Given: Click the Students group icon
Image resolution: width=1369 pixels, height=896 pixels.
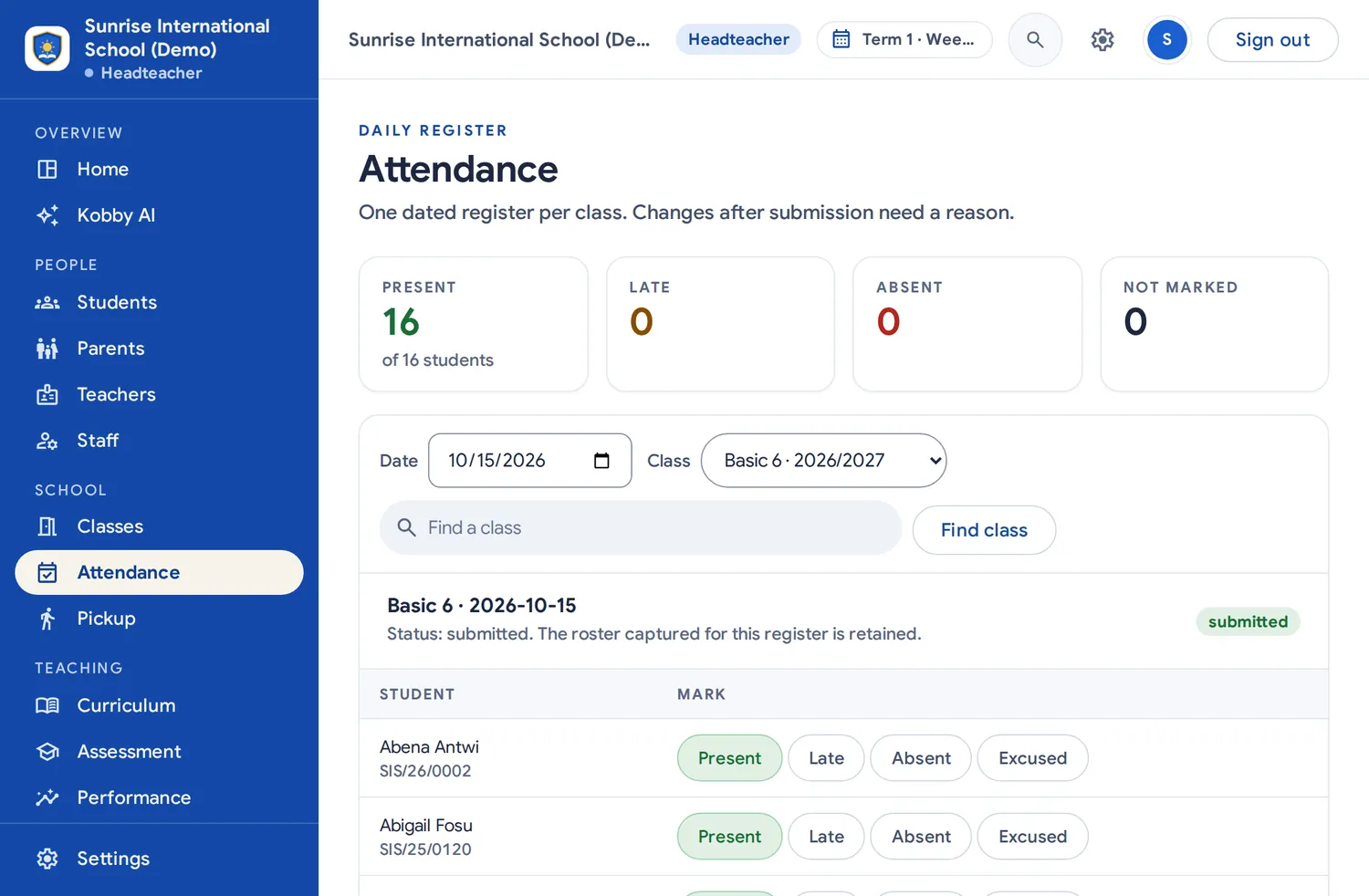Looking at the screenshot, I should coord(47,303).
